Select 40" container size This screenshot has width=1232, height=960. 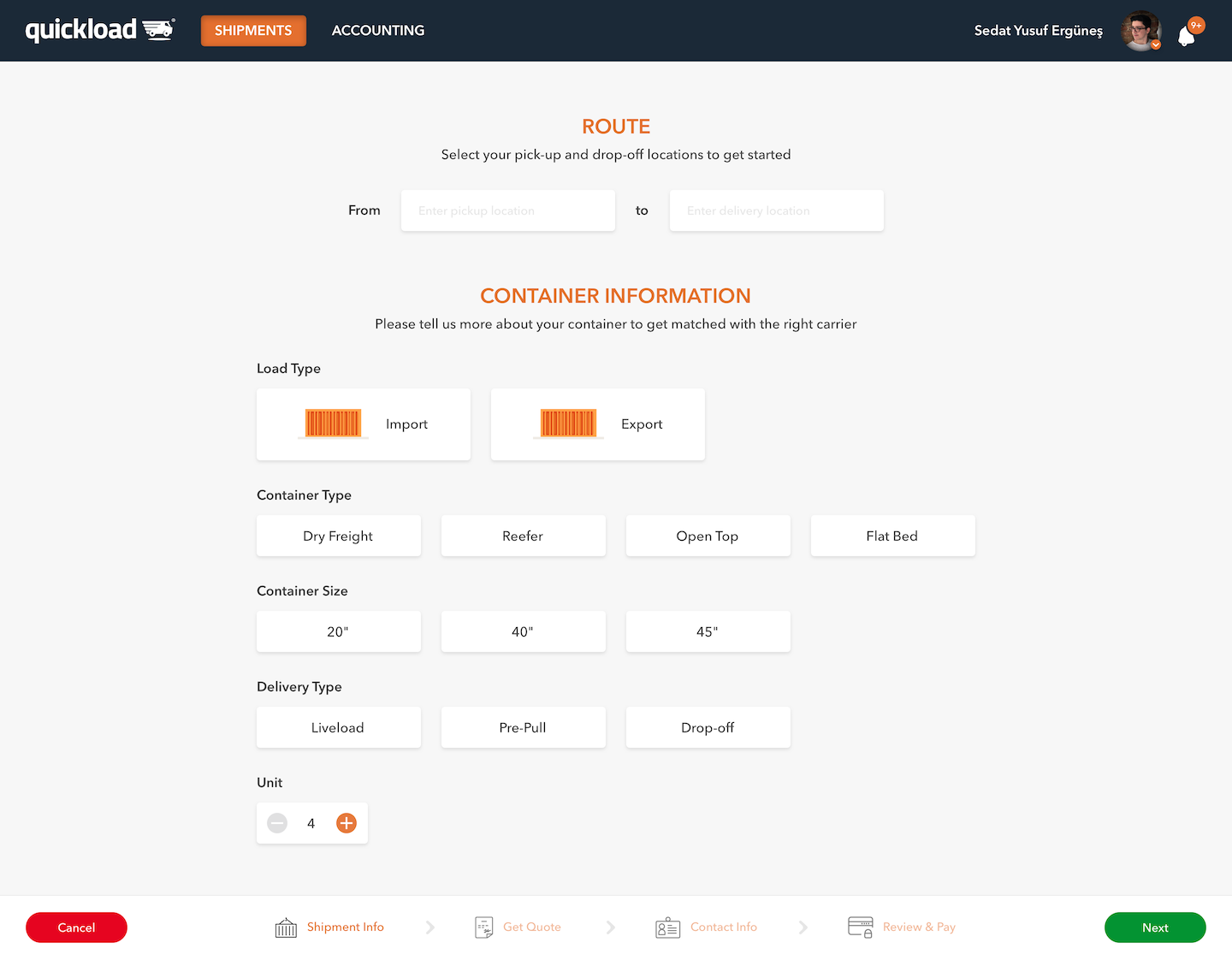pos(524,631)
